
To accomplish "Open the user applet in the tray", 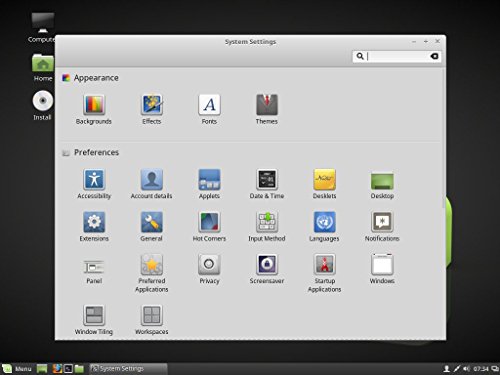I will 446,369.
